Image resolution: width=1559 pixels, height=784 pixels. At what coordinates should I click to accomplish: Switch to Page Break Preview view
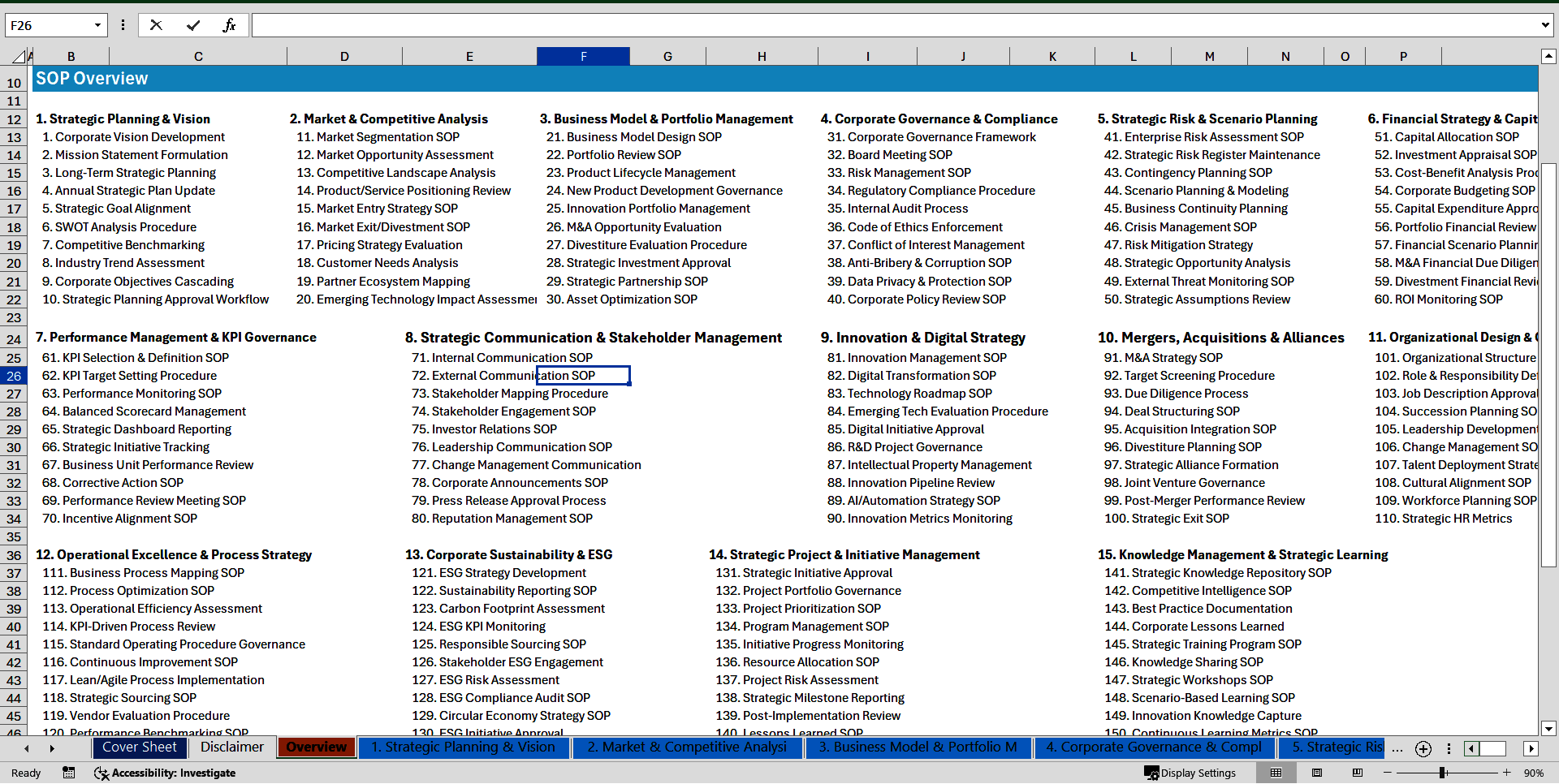click(x=1358, y=773)
